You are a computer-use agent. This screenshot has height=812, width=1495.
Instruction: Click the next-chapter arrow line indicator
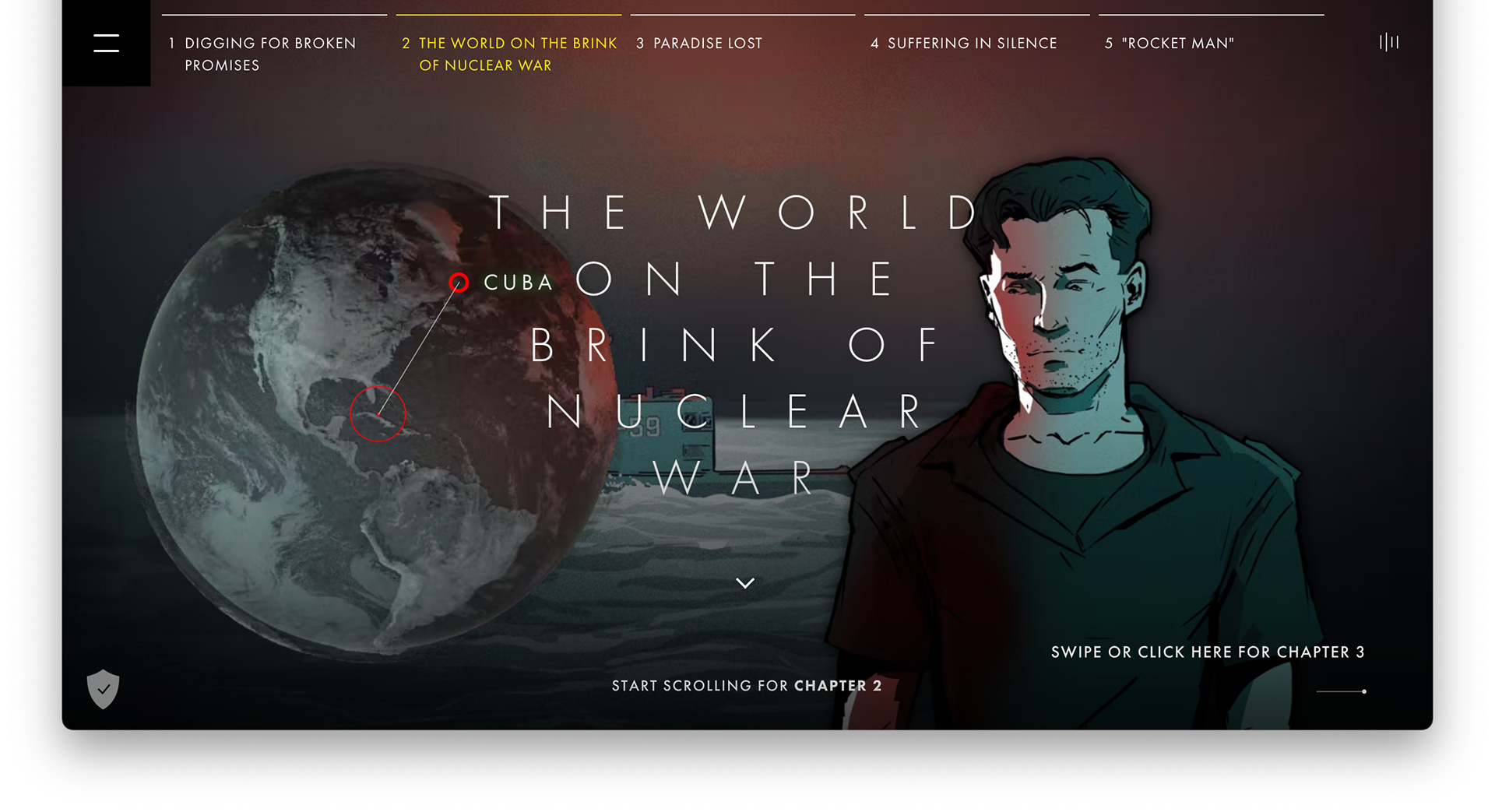[1341, 691]
